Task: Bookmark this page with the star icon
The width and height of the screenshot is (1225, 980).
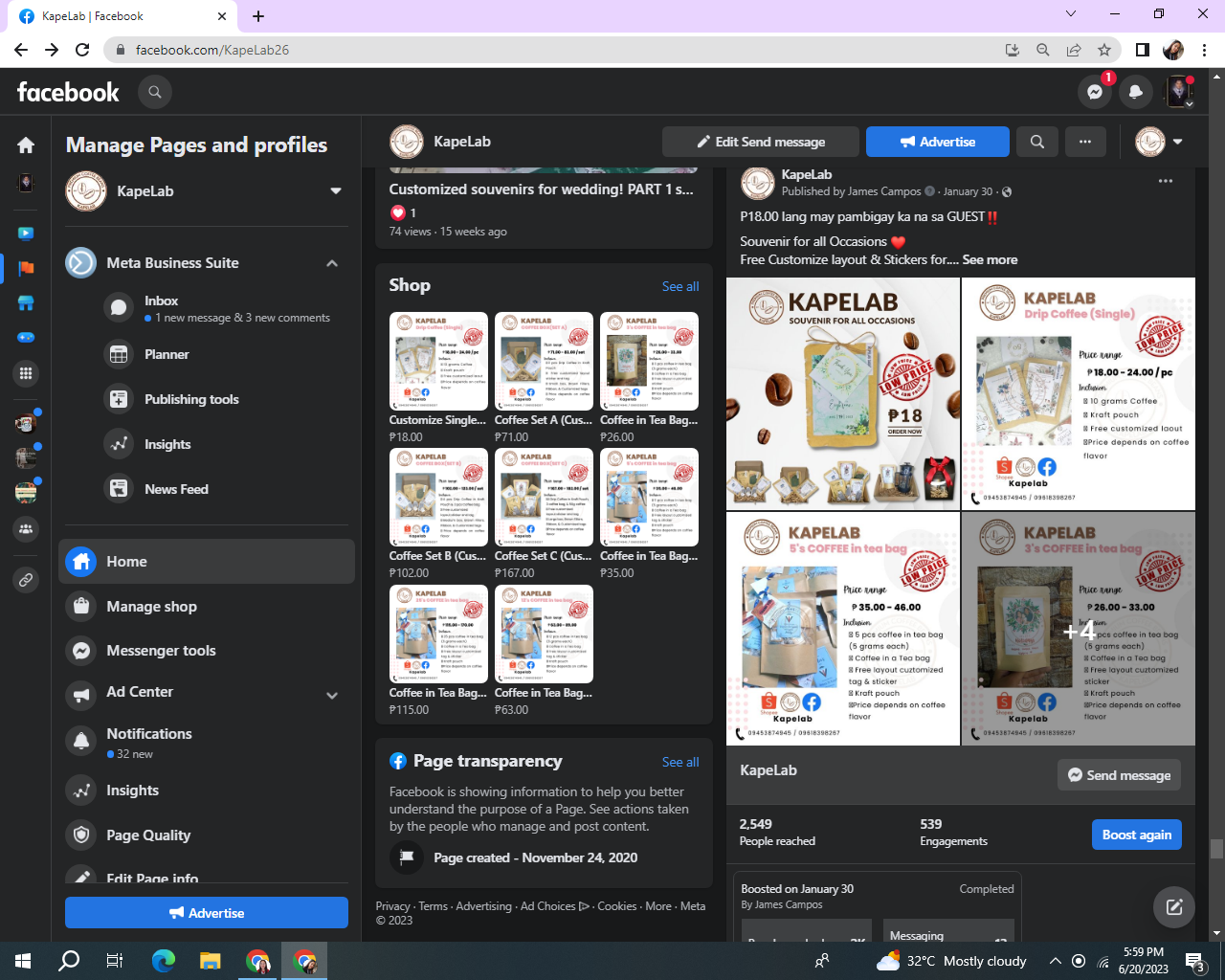Action: [1104, 50]
